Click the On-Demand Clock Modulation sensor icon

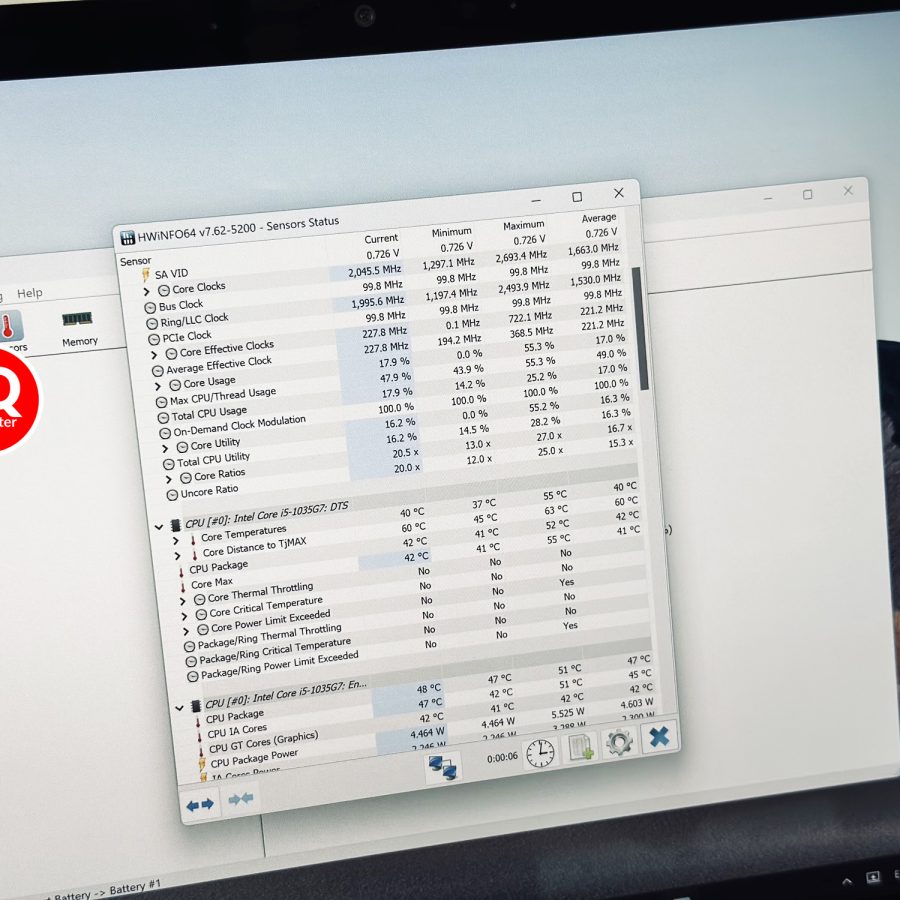tap(165, 433)
